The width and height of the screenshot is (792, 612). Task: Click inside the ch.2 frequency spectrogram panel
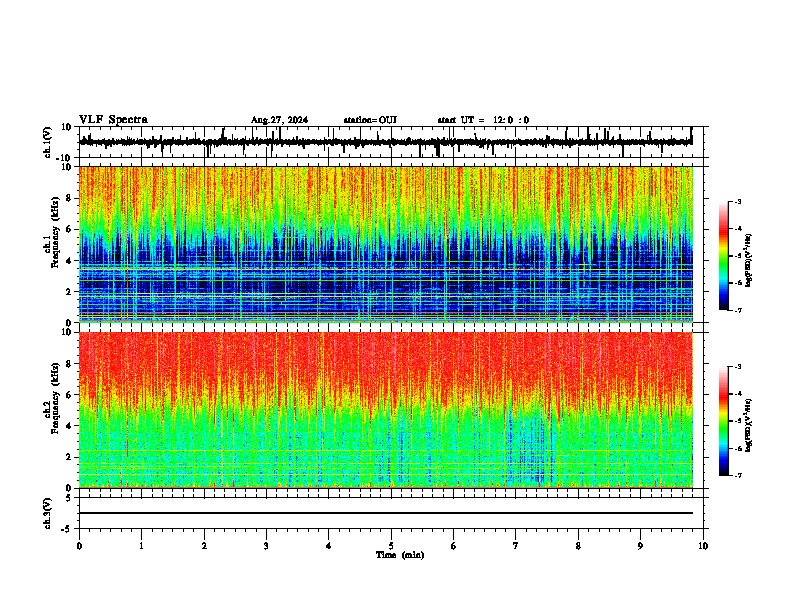pyautogui.click(x=386, y=410)
